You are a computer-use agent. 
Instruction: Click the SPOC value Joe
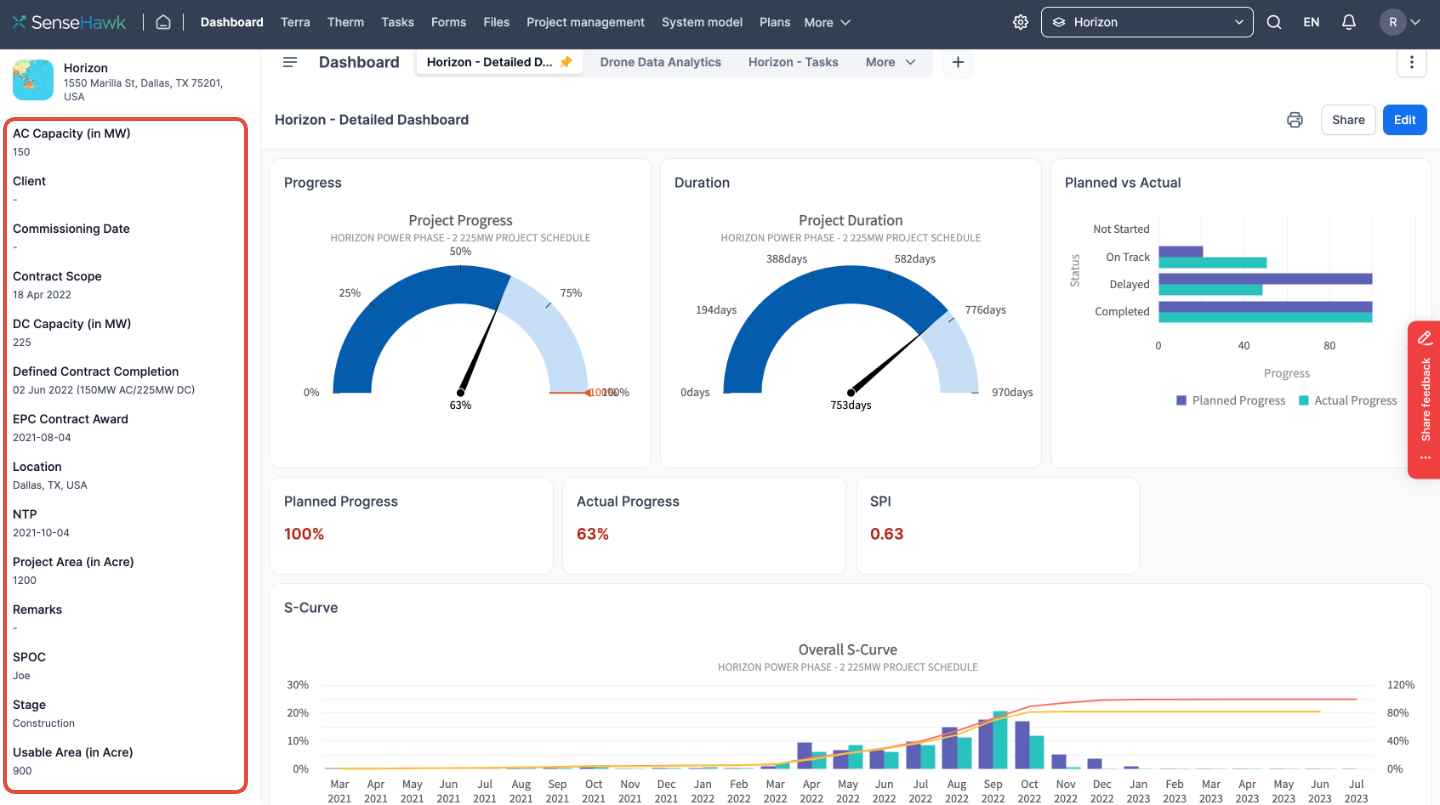(21, 675)
